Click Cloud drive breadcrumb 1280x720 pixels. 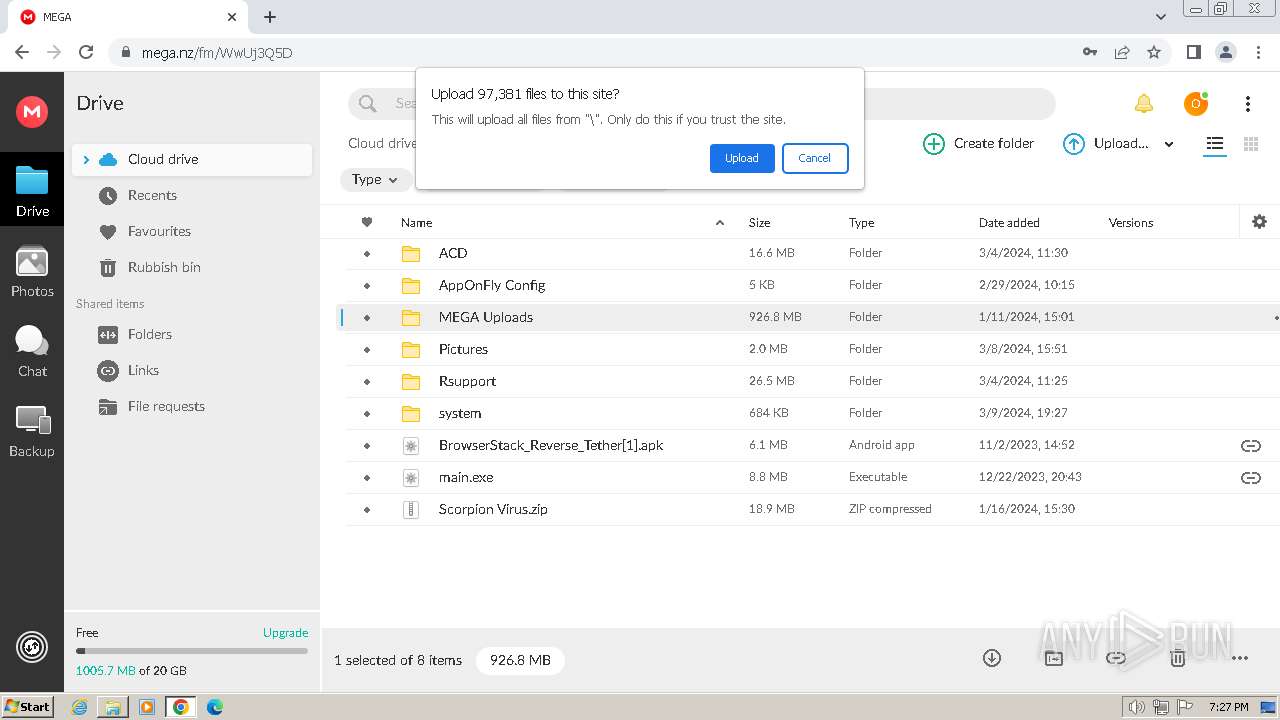(382, 144)
